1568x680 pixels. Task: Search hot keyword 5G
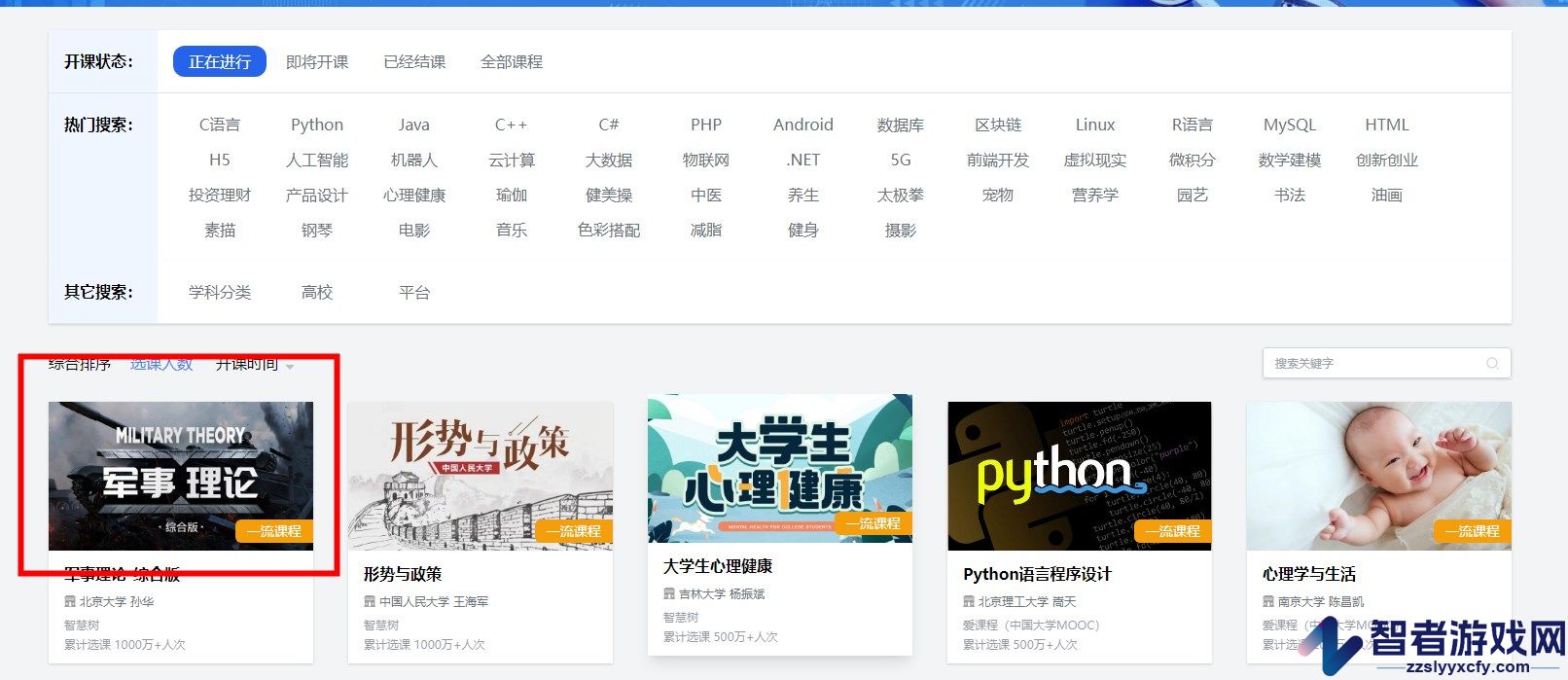pyautogui.click(x=901, y=160)
